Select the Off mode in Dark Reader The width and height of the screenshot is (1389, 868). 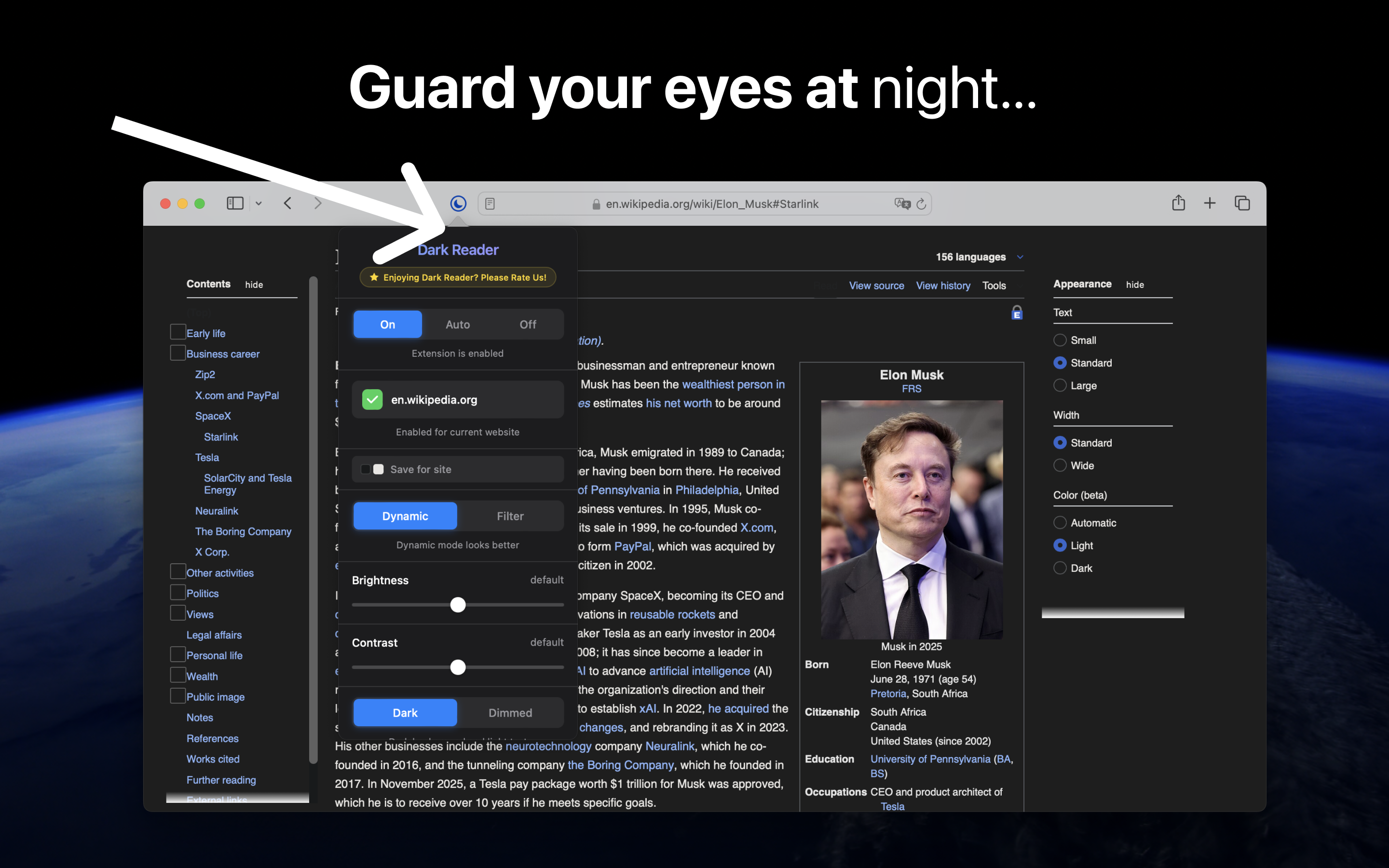tap(528, 325)
